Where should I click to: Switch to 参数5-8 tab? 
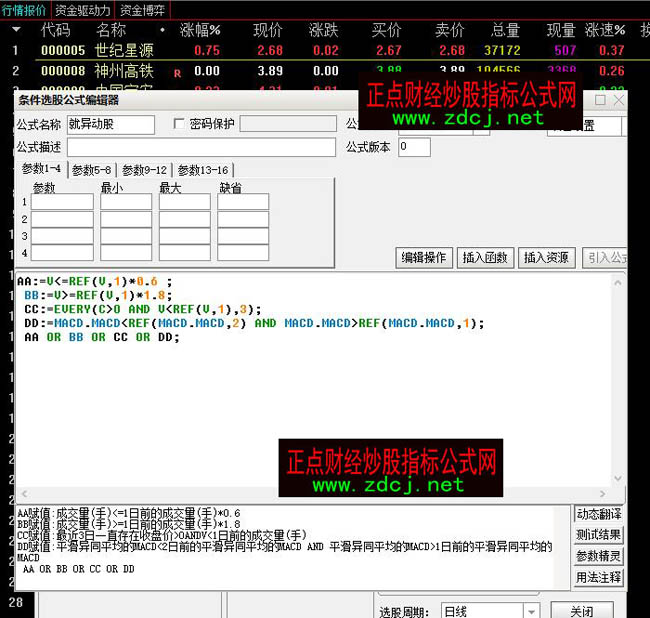pos(92,170)
